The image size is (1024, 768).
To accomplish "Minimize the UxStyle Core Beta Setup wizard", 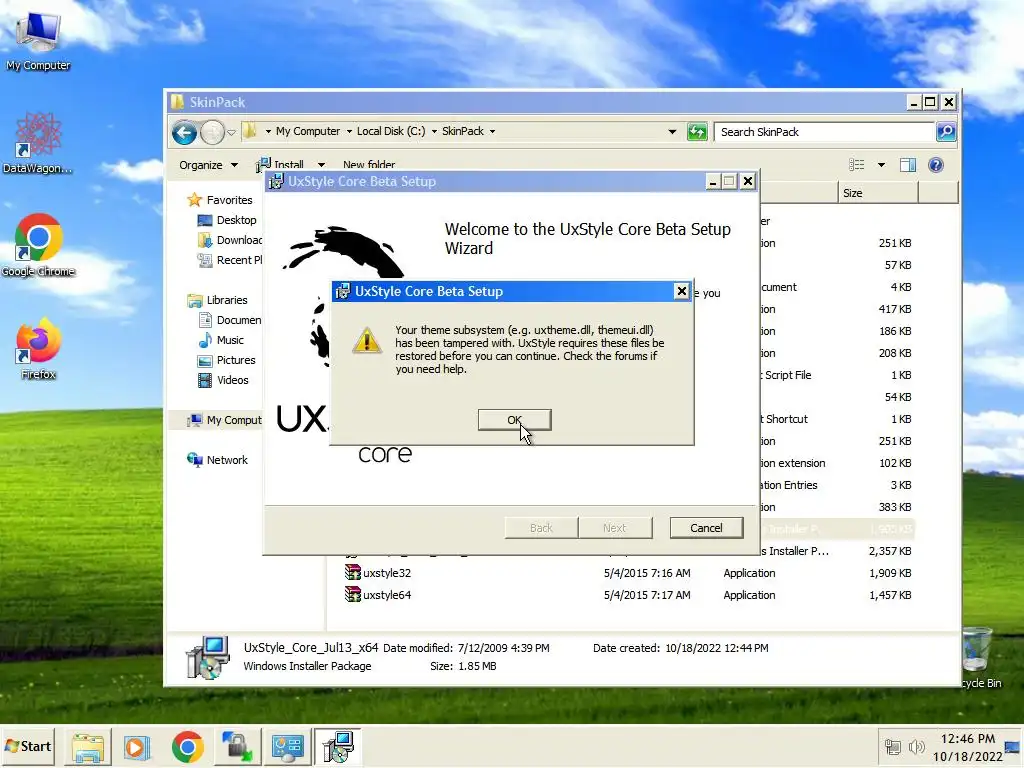I will 712,182.
